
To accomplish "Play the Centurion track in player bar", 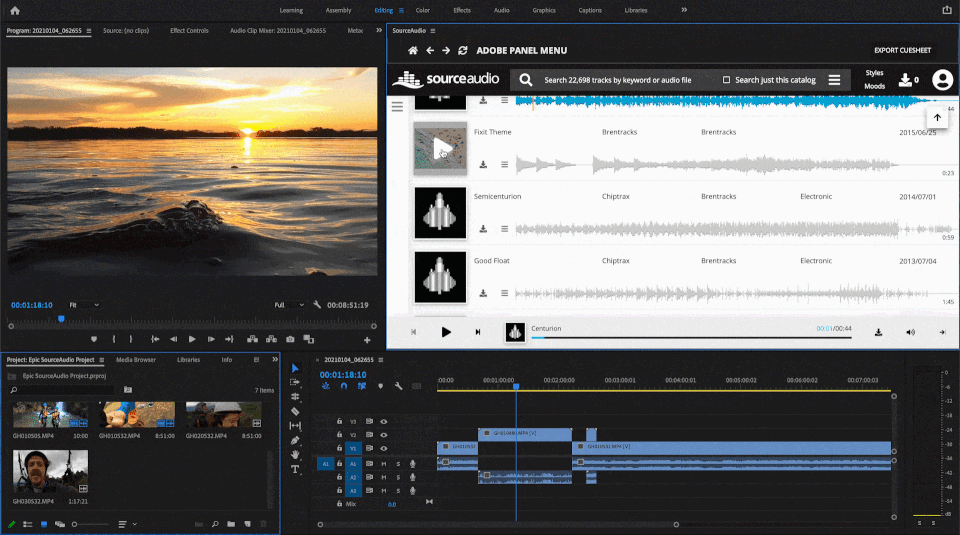I will (446, 332).
